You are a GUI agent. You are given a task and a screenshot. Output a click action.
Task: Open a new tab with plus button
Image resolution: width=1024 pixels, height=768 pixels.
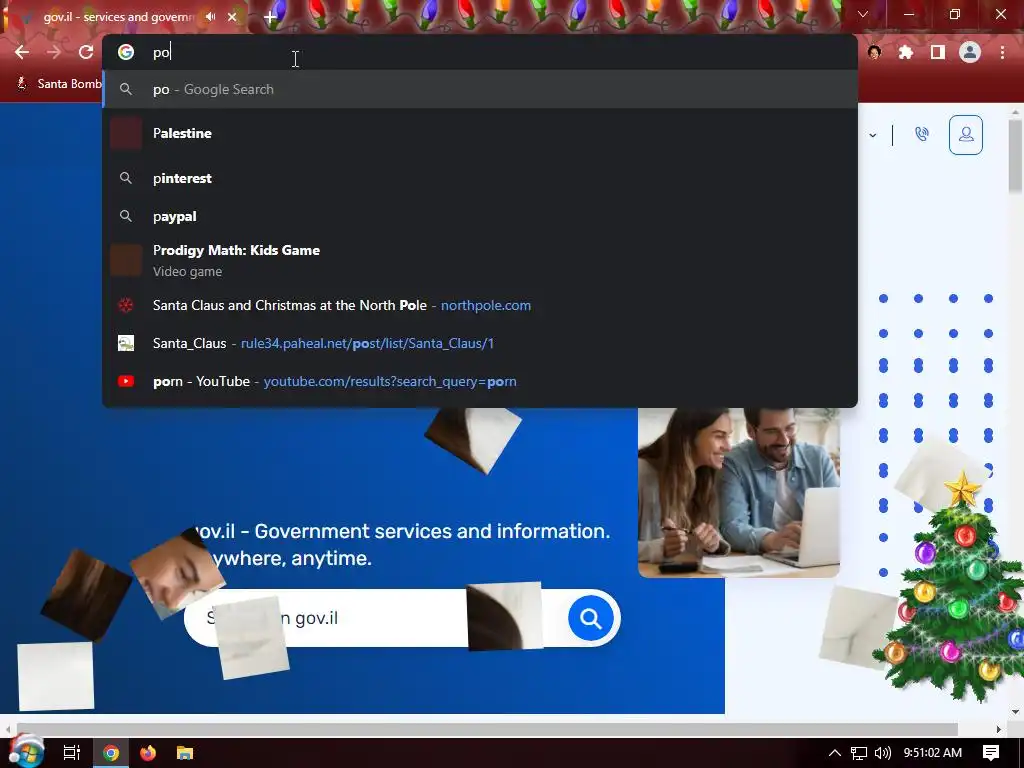pyautogui.click(x=270, y=18)
